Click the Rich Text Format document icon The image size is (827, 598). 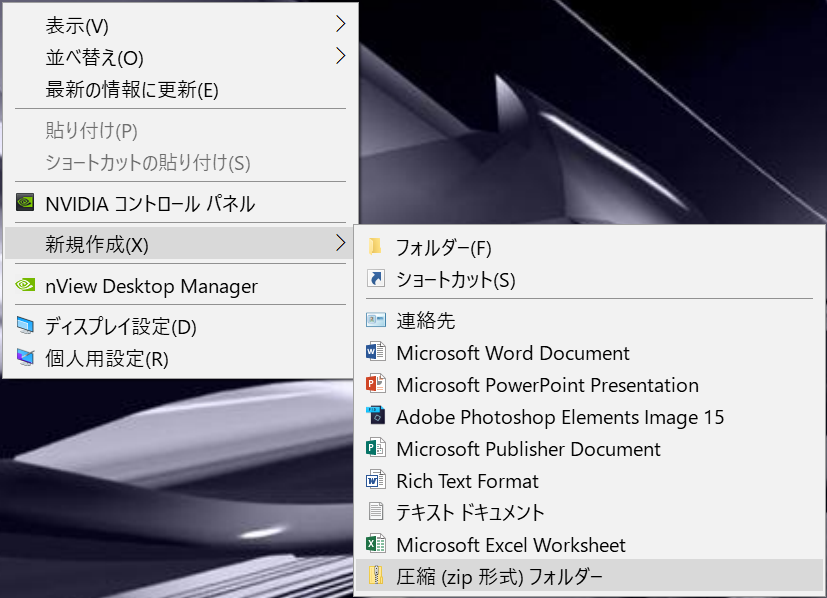(x=376, y=480)
